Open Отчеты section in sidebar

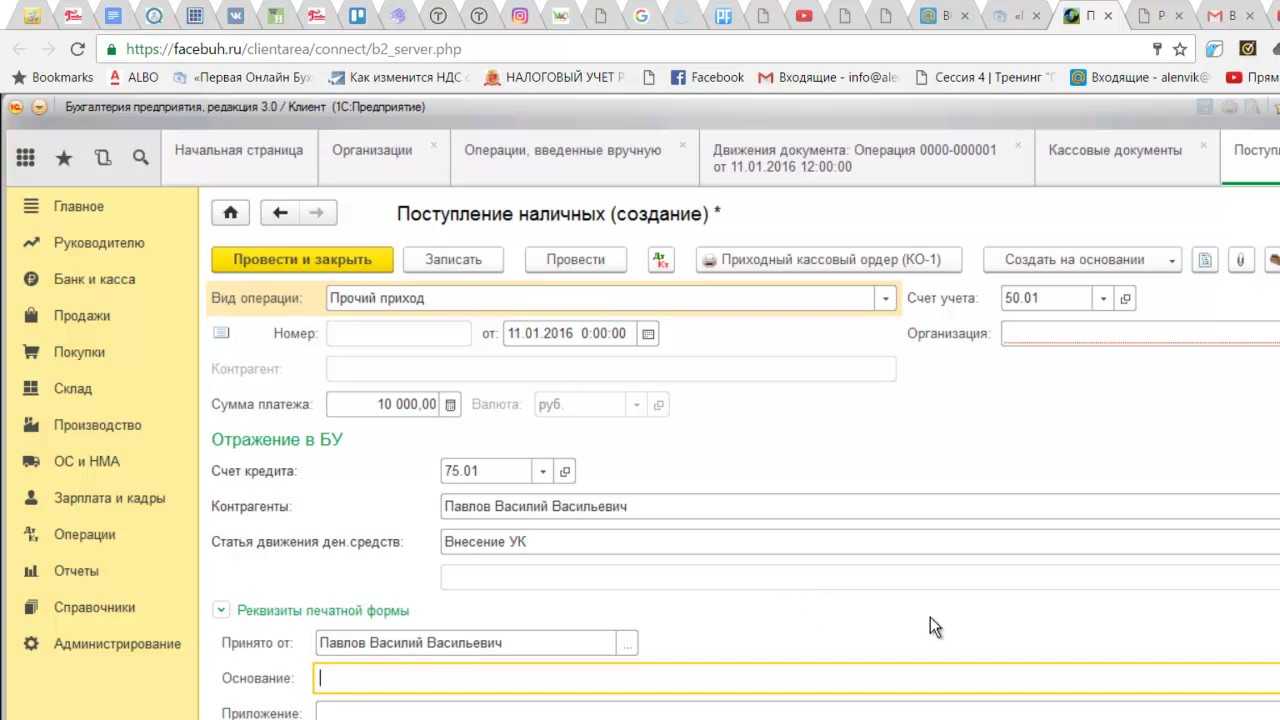coord(76,571)
